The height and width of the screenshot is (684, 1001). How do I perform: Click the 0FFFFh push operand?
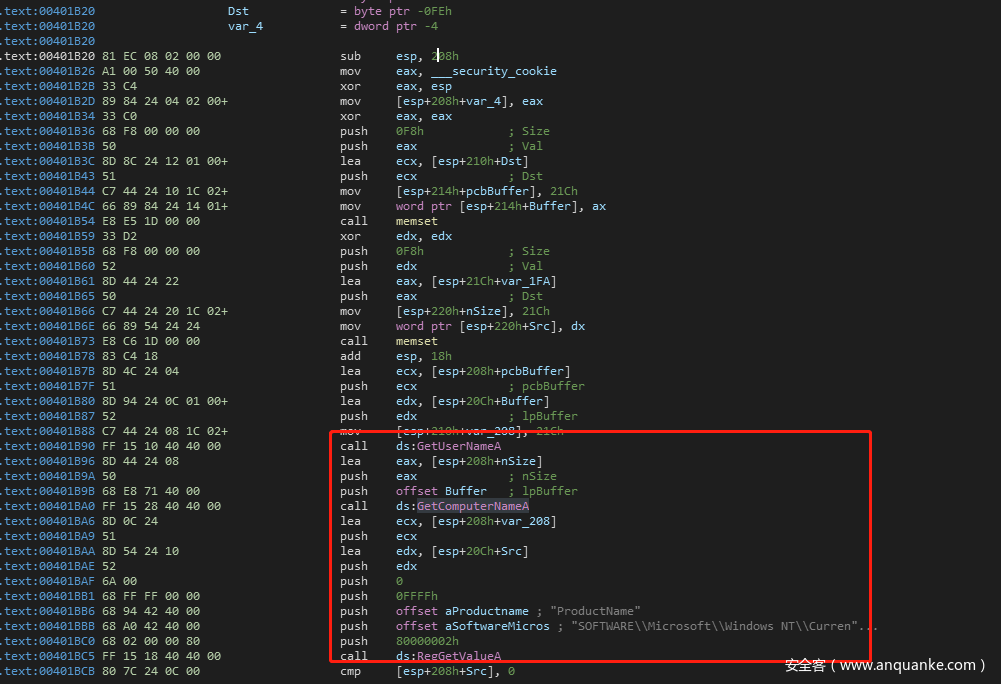pyautogui.click(x=417, y=596)
